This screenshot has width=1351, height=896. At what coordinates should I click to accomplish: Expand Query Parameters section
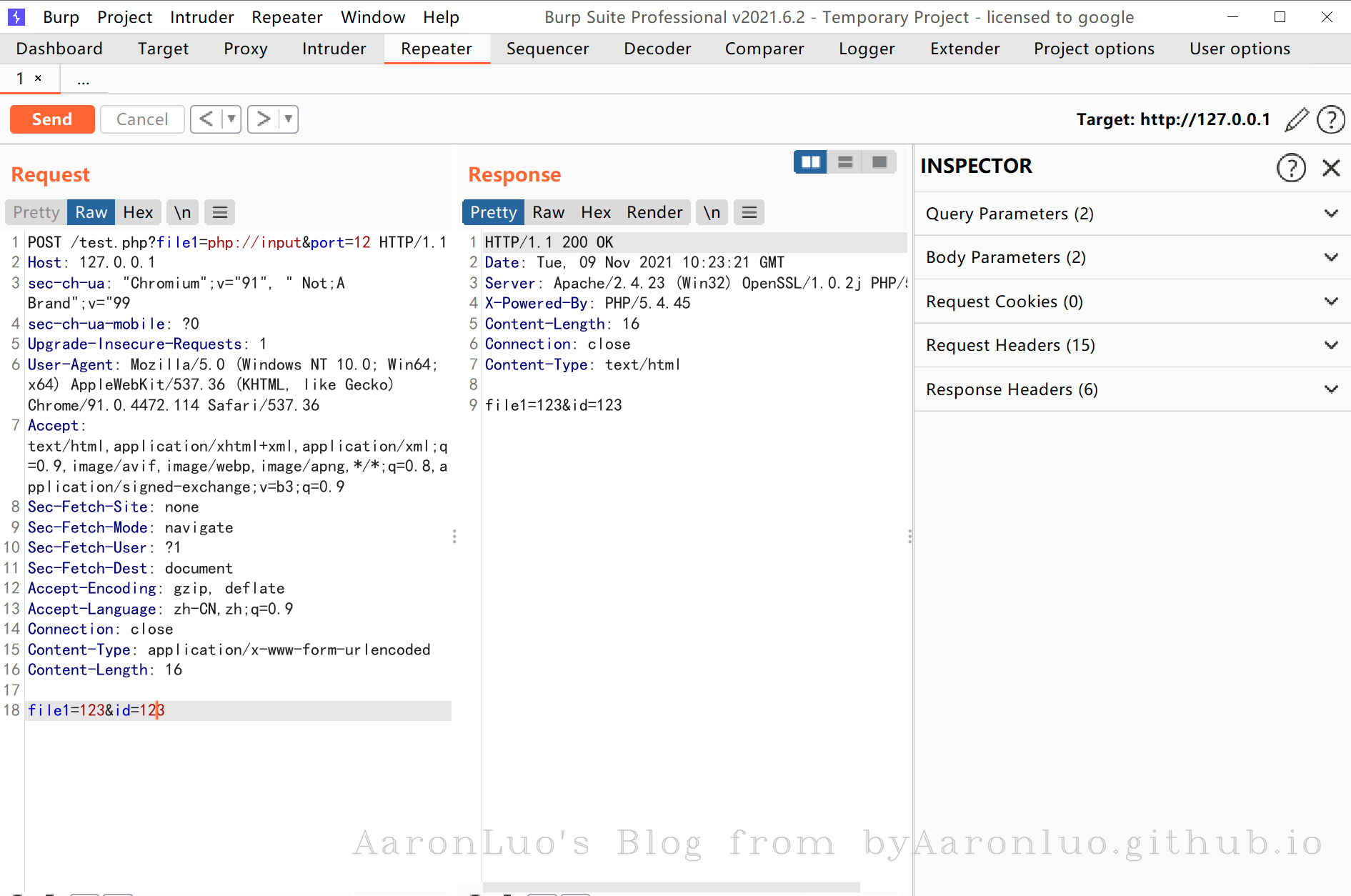tap(1132, 214)
